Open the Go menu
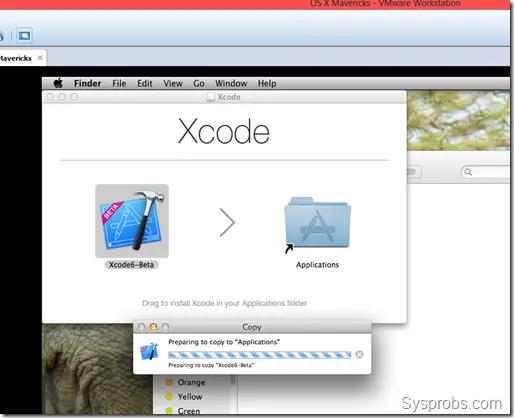514x418 pixels. pos(199,83)
